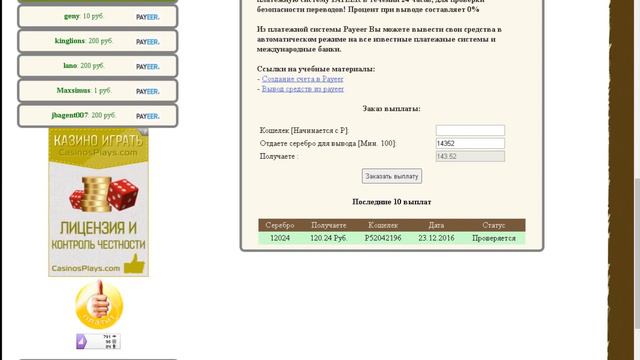Click username Maxsimus in payouts list

point(73,91)
